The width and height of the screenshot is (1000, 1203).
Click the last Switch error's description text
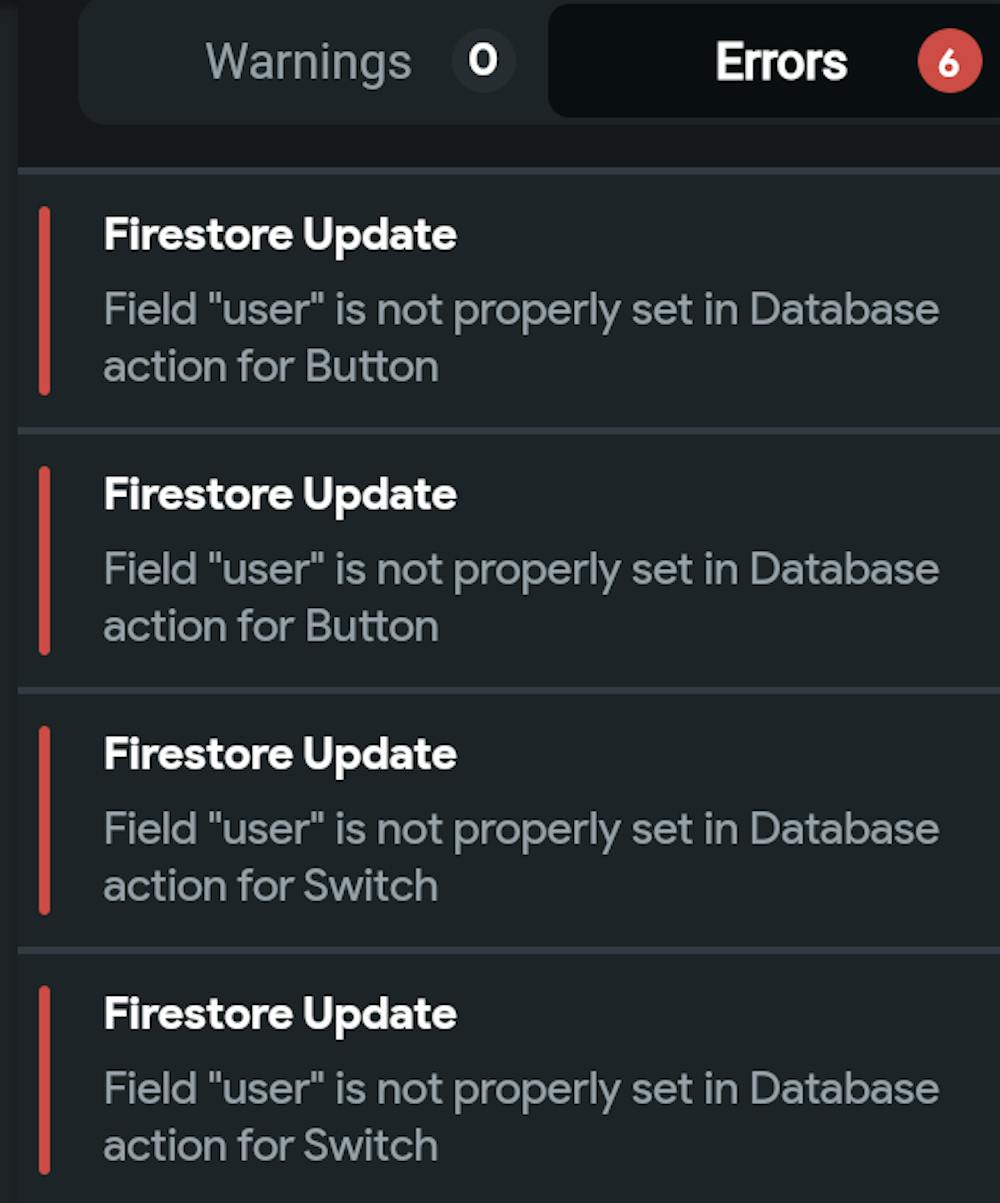[x=520, y=1118]
